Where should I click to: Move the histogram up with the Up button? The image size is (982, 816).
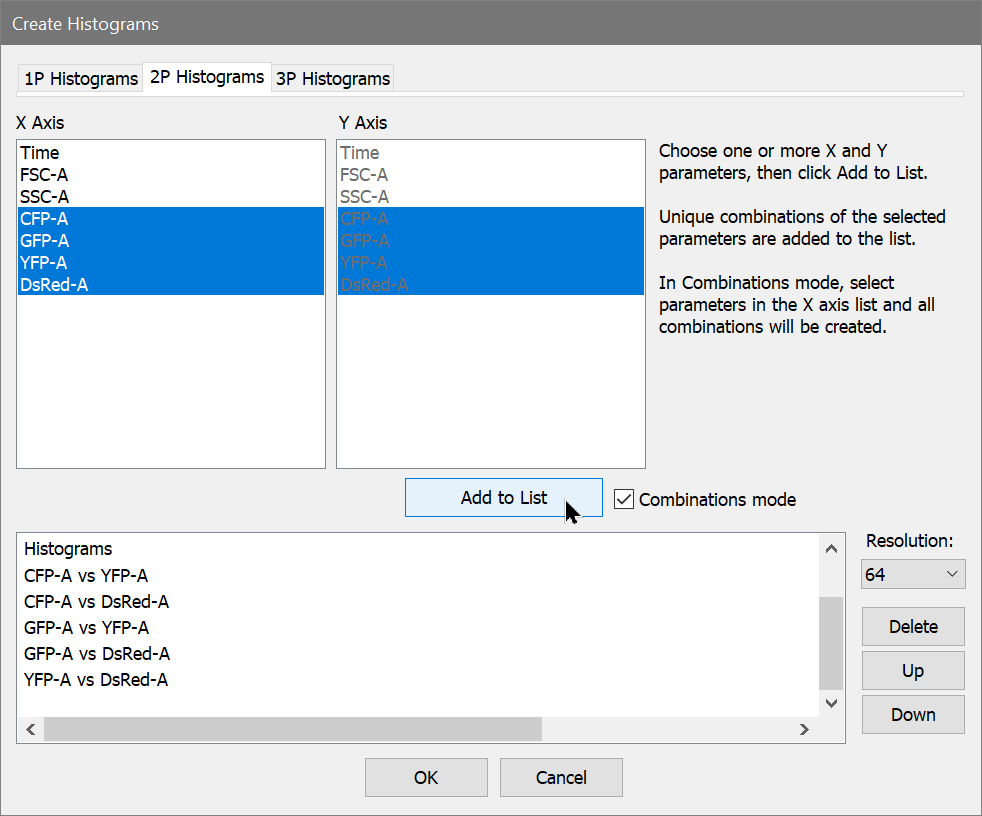click(912, 671)
